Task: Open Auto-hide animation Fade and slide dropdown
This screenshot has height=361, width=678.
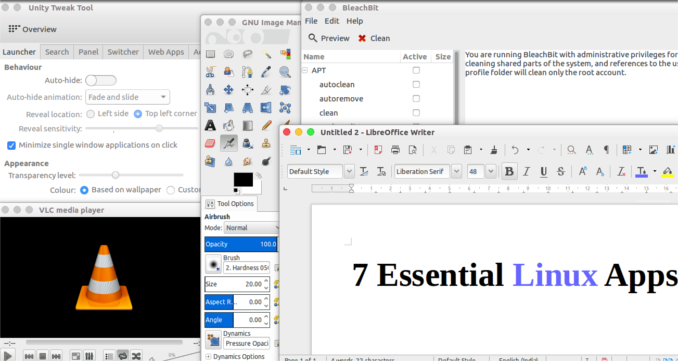Action: pyautogui.click(x=128, y=97)
